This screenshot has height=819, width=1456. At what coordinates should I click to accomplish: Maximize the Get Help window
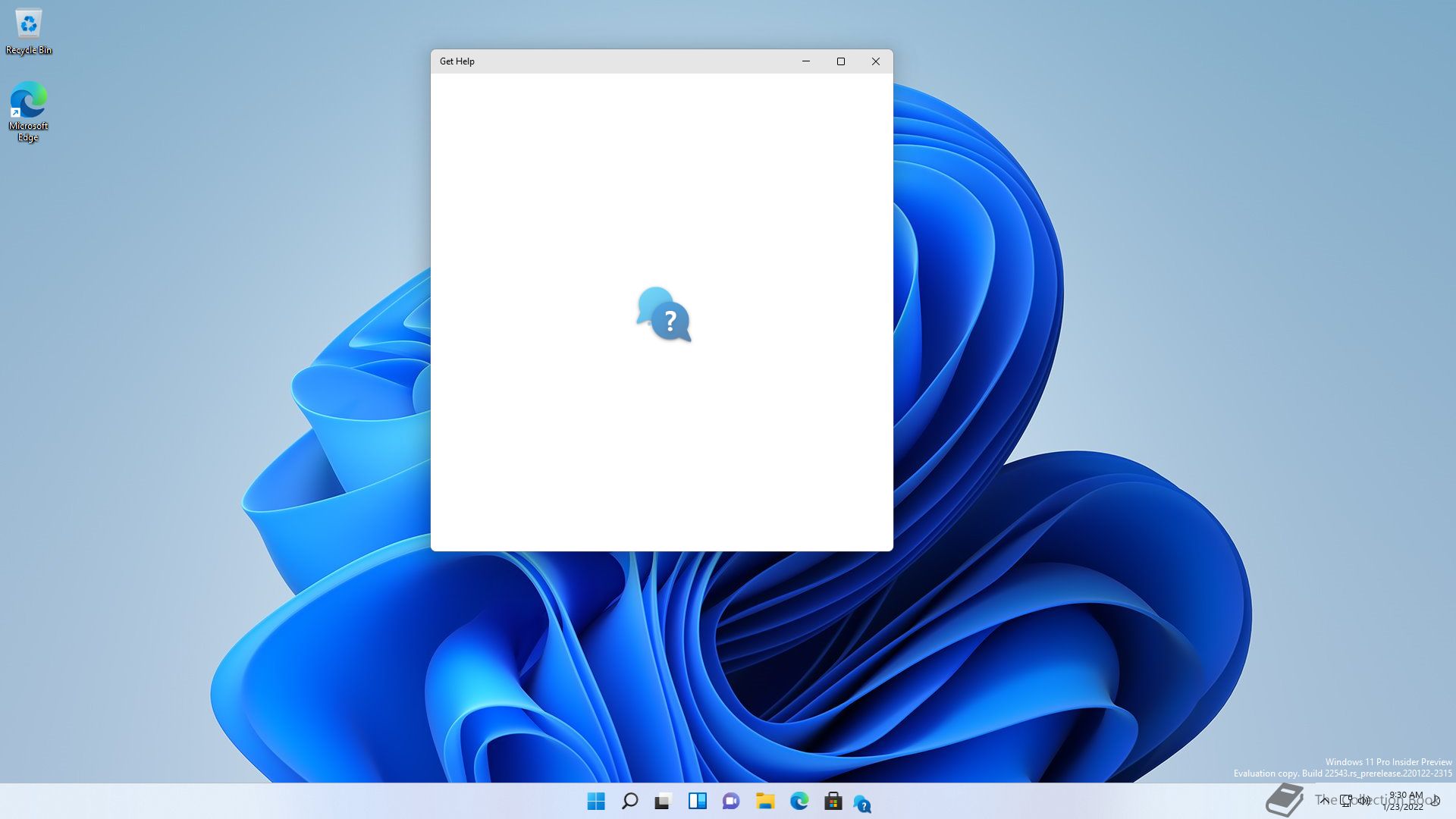(841, 61)
